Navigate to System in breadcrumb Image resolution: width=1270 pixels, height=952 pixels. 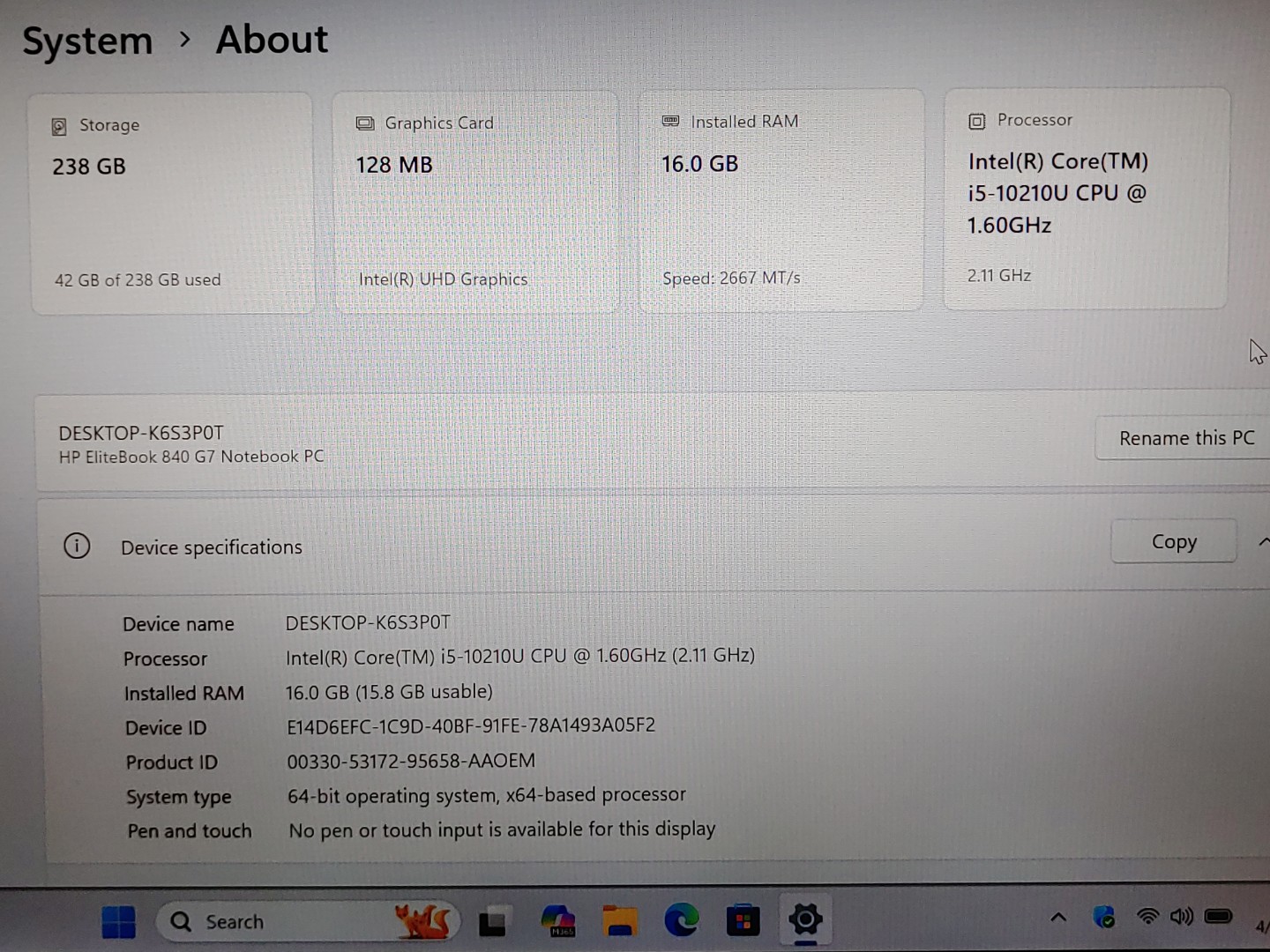click(87, 41)
